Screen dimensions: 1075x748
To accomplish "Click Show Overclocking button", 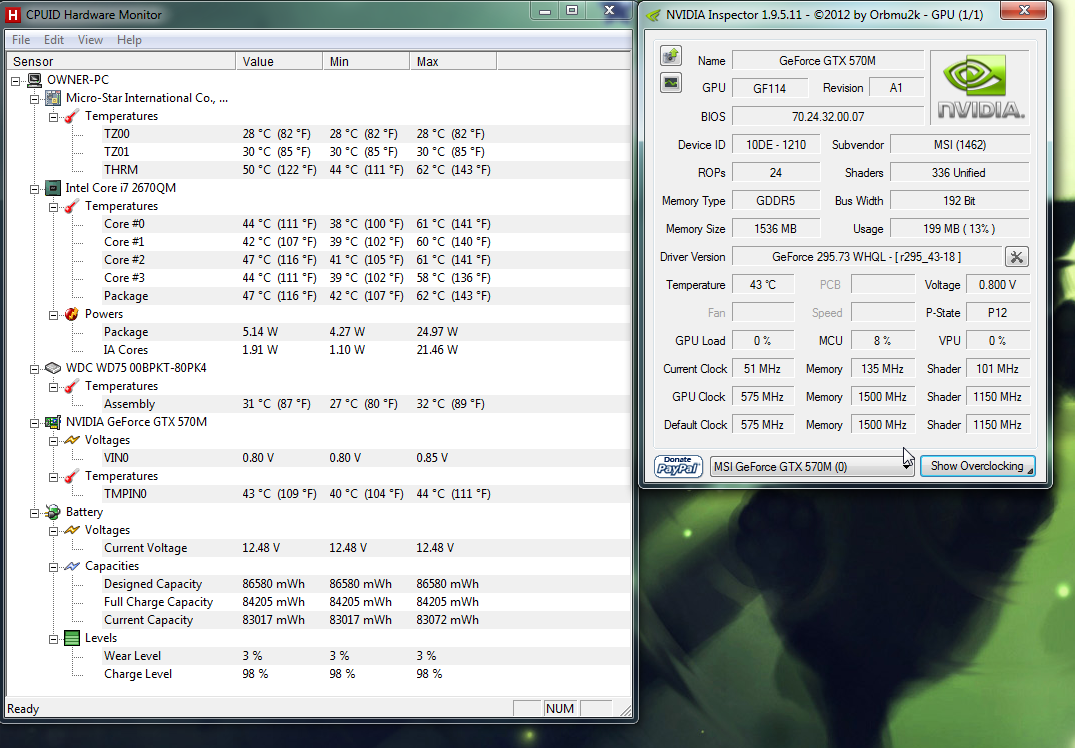I will [978, 466].
